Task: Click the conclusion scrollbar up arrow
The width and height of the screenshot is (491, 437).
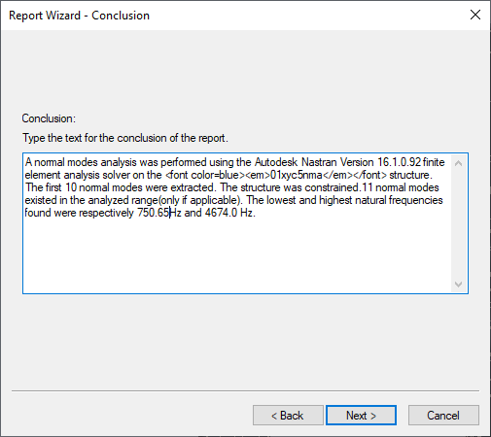Action: point(458,163)
